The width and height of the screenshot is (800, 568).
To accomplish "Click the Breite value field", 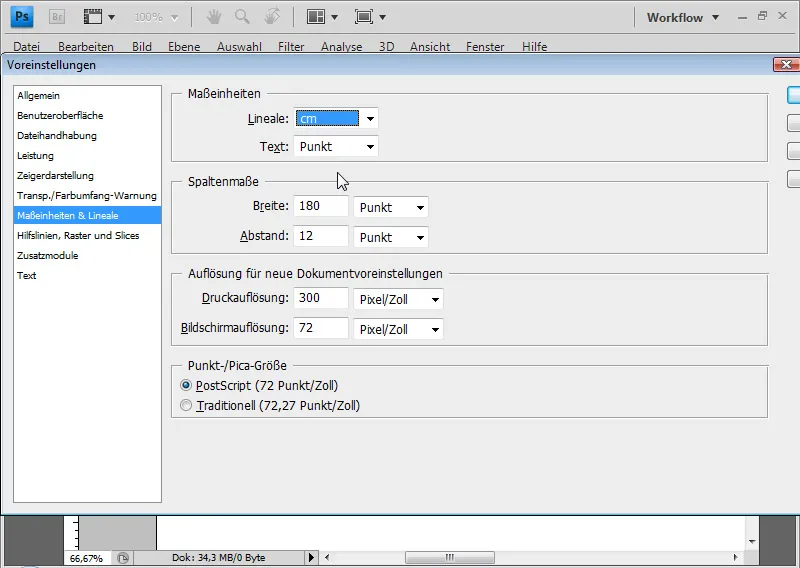I will tap(321, 206).
